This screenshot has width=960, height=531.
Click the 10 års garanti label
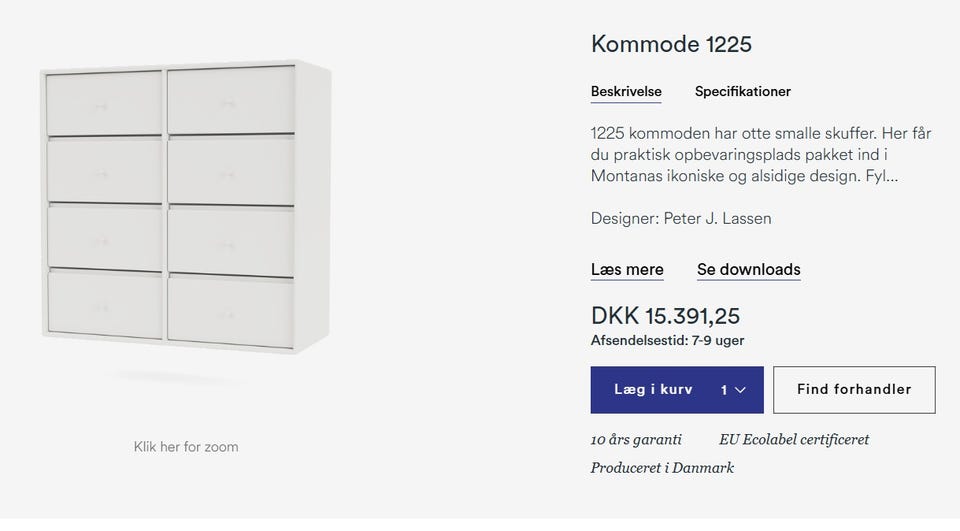(636, 439)
